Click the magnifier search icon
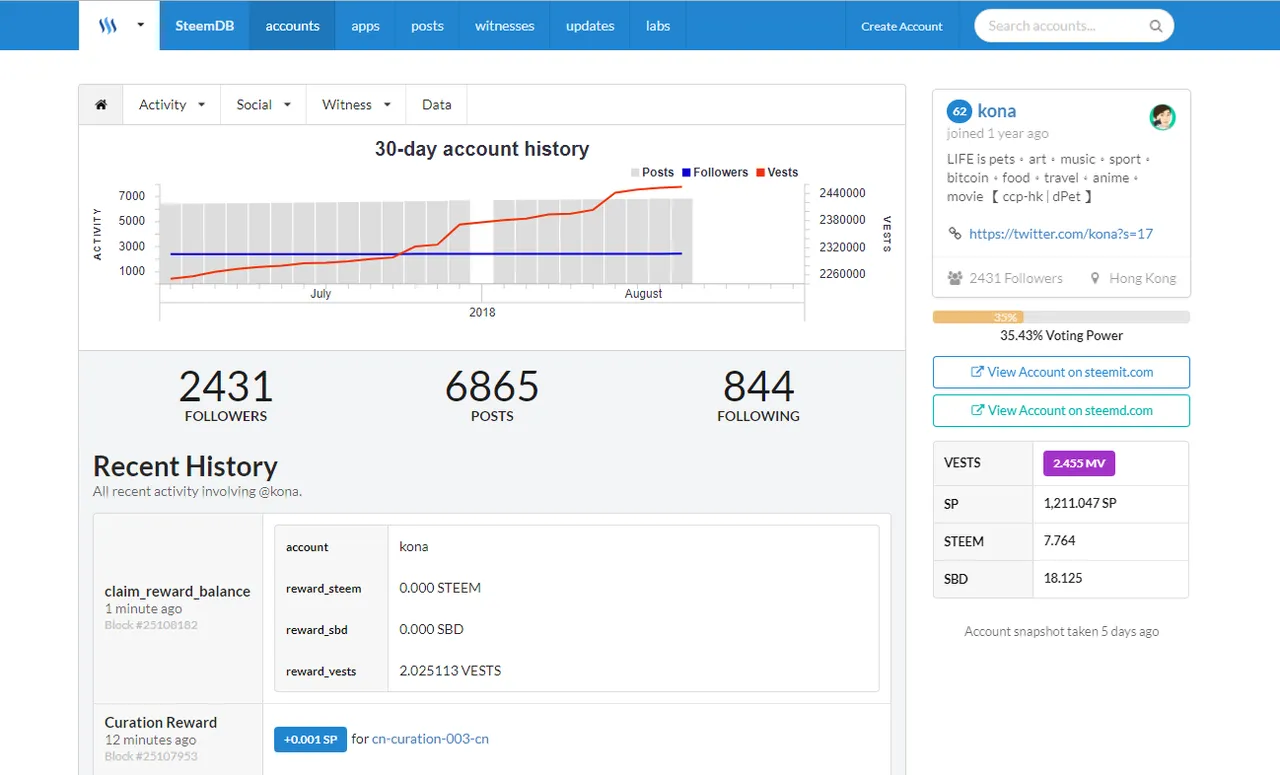The height and width of the screenshot is (775, 1280). pyautogui.click(x=1156, y=26)
